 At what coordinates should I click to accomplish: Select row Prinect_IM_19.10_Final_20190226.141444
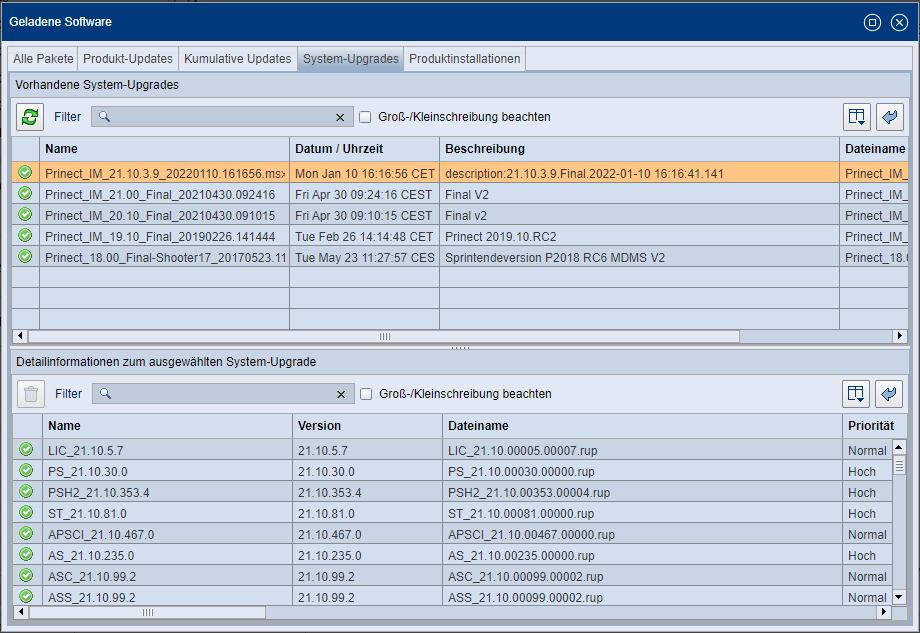(459, 236)
